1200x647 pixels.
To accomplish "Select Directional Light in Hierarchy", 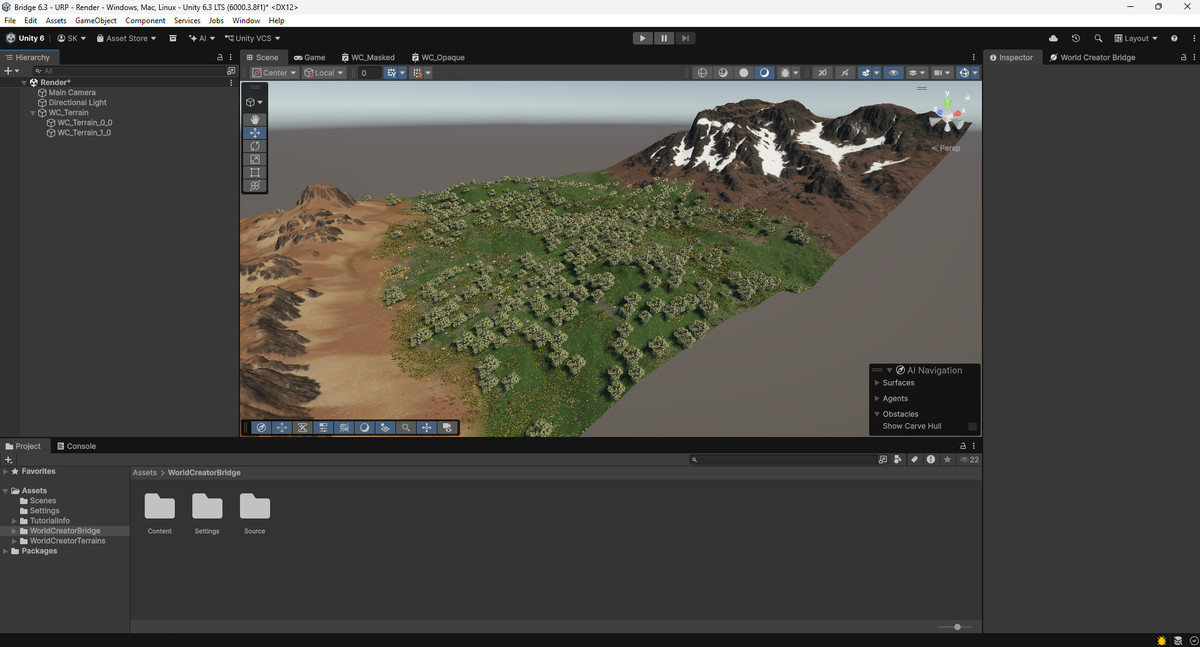I will [77, 102].
